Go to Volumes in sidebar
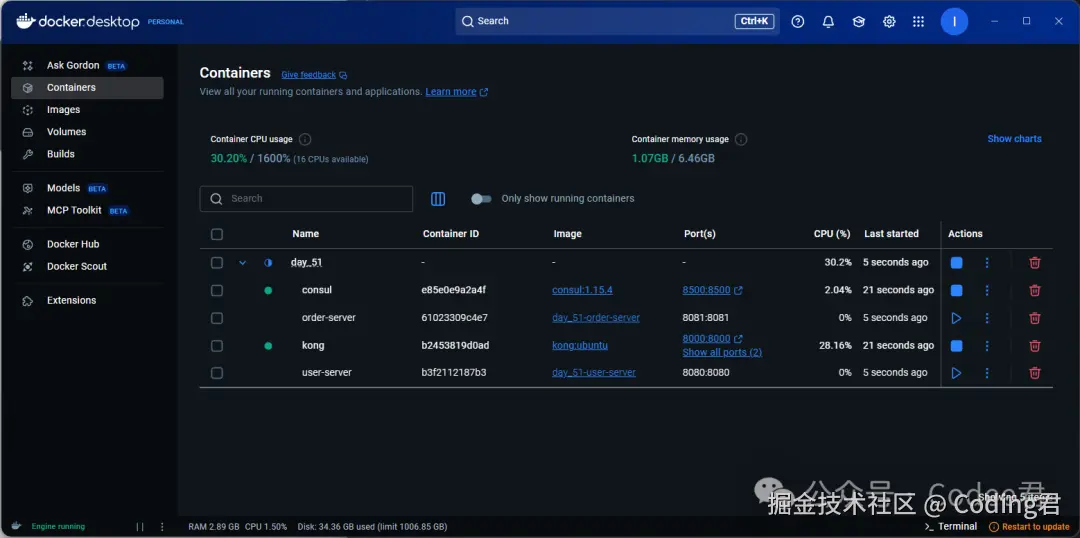Screen dimensions: 1080x538 pos(87,132)
